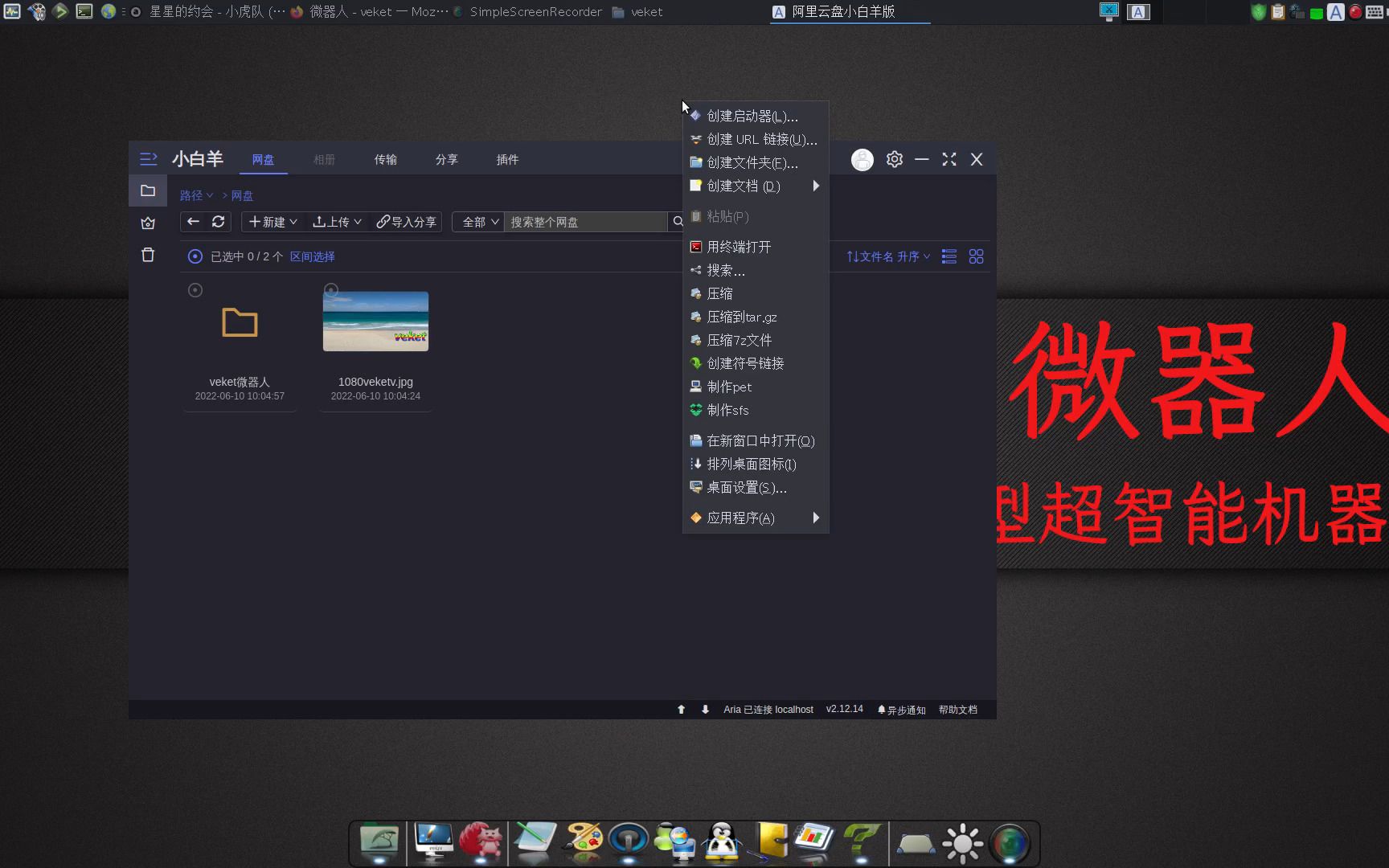
Task: Select 桌面设置 menu entry
Action: [x=756, y=487]
